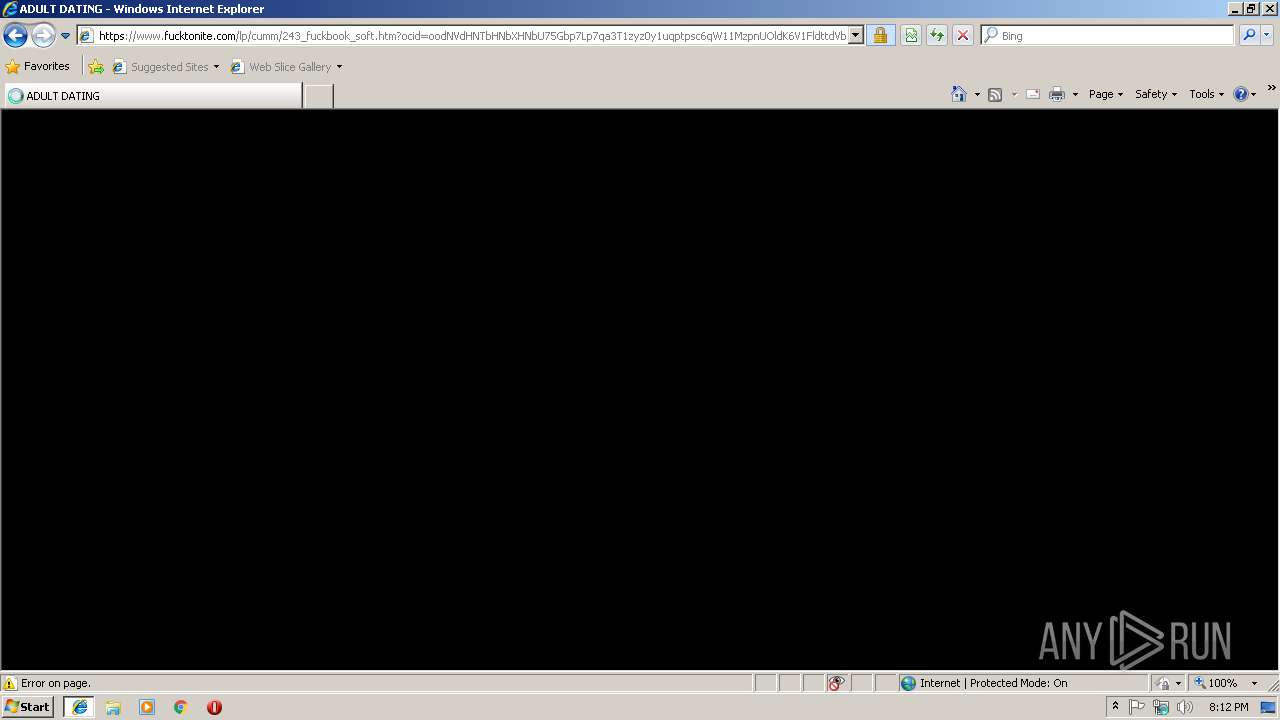Screen dimensions: 1280x720
Task: Click the RSS Feeds icon
Action: [x=995, y=94]
